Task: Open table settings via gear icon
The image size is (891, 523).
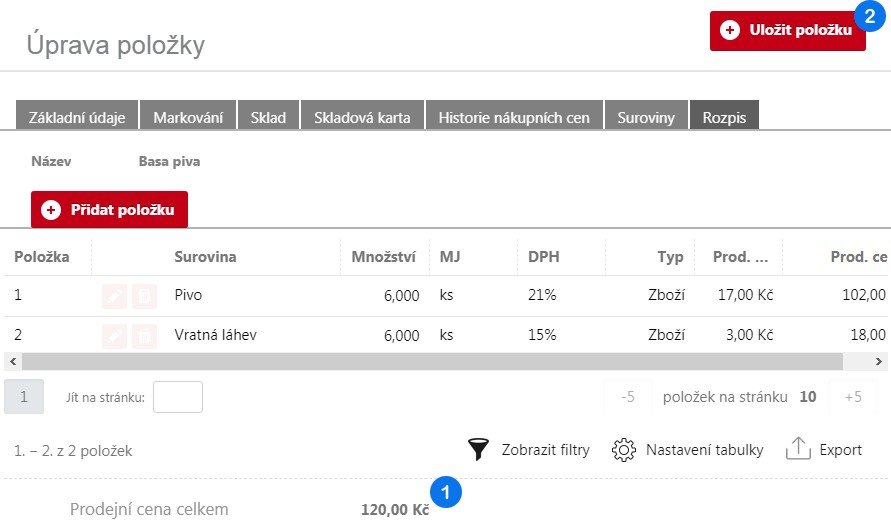Action: point(625,450)
